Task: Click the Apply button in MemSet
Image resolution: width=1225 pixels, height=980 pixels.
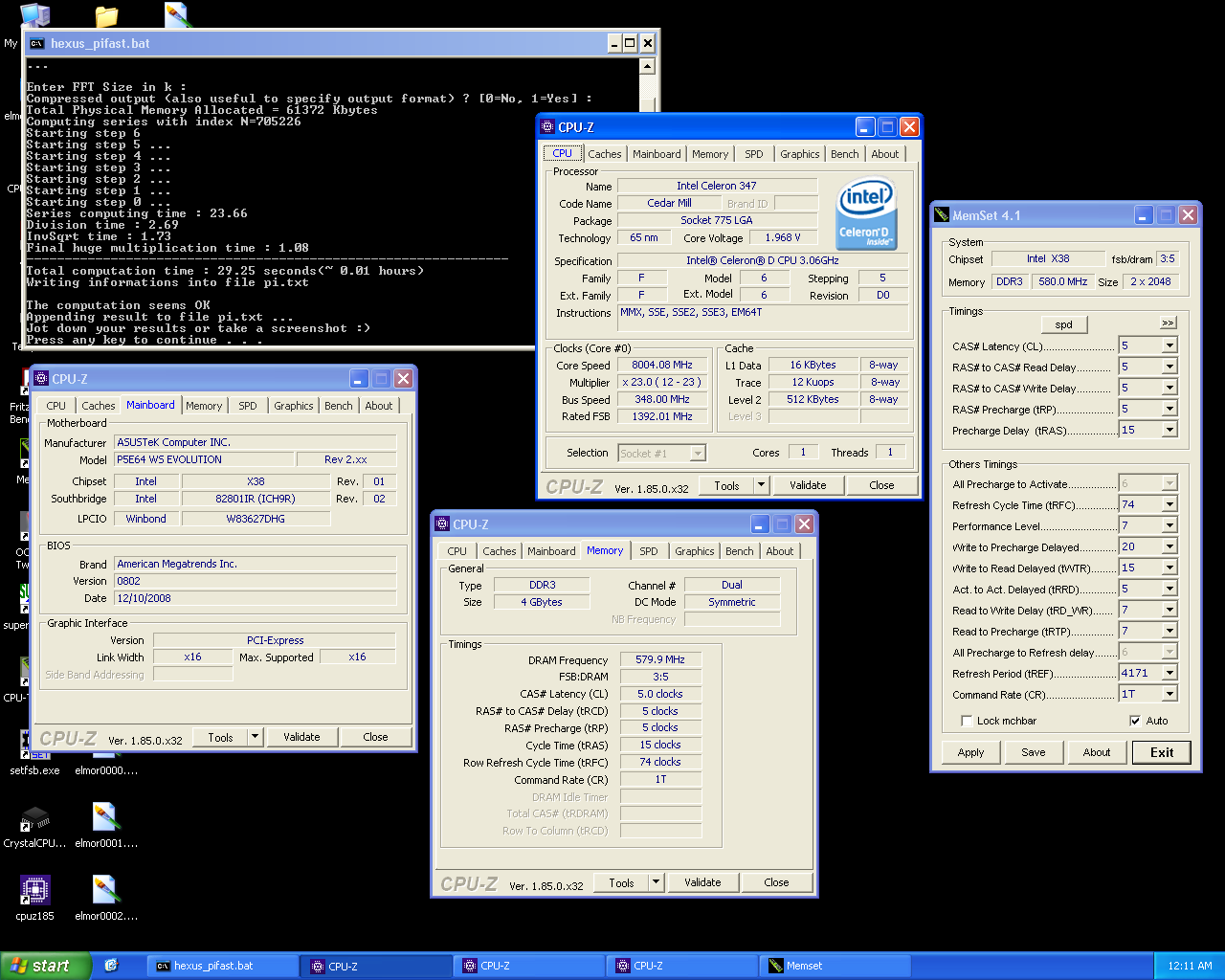Action: click(971, 752)
